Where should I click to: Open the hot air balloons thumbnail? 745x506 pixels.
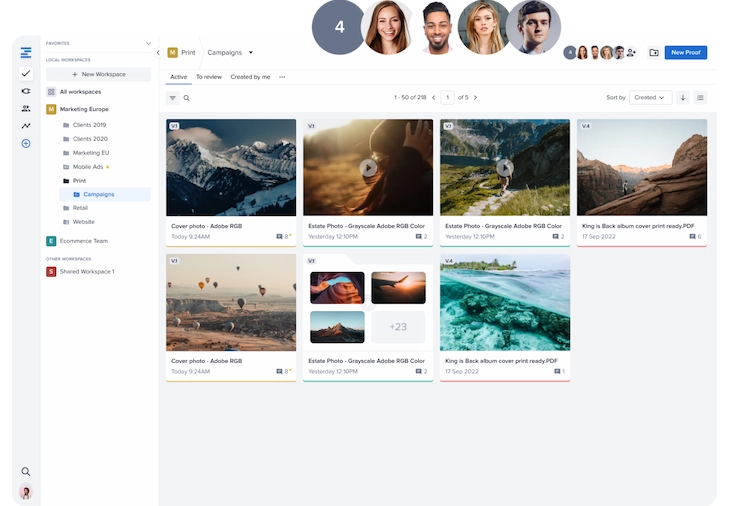(x=231, y=303)
